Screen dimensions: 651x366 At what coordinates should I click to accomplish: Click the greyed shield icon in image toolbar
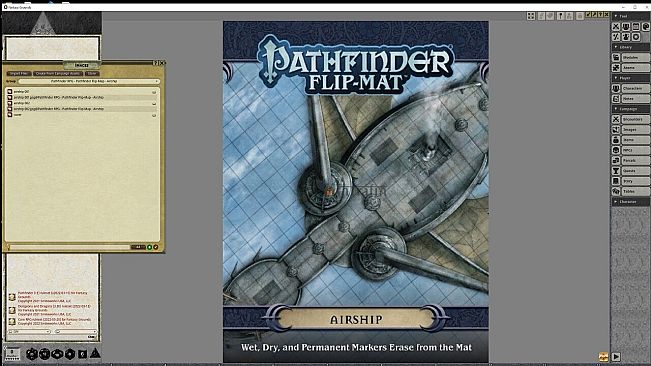(x=550, y=16)
